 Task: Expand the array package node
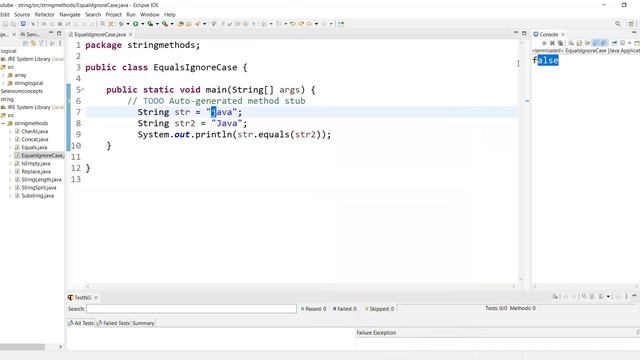tap(3, 75)
